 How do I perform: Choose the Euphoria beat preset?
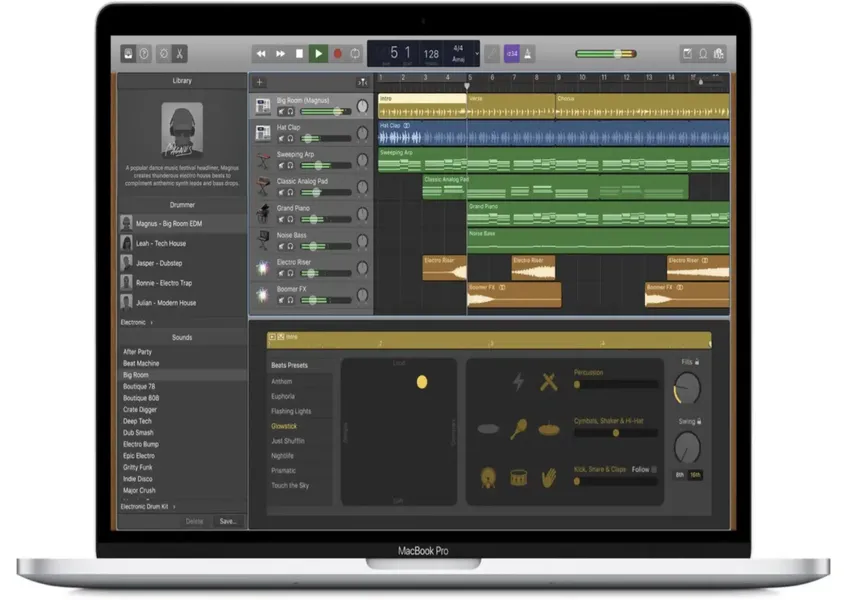click(x=283, y=396)
